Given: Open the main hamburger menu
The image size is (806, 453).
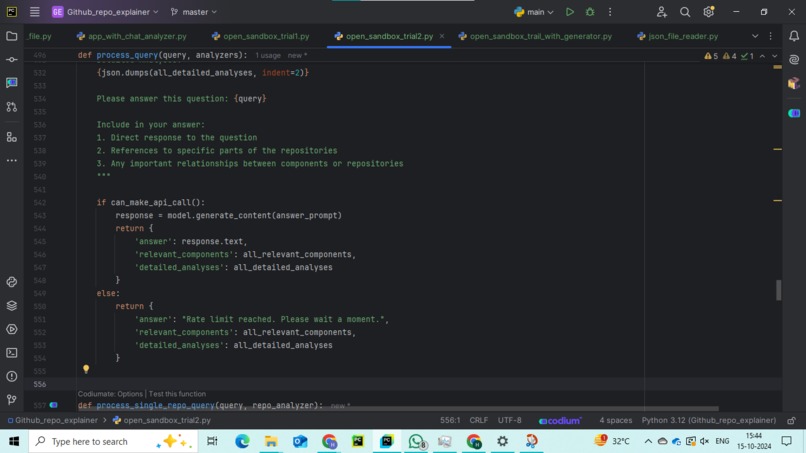Looking at the screenshot, I should [34, 12].
